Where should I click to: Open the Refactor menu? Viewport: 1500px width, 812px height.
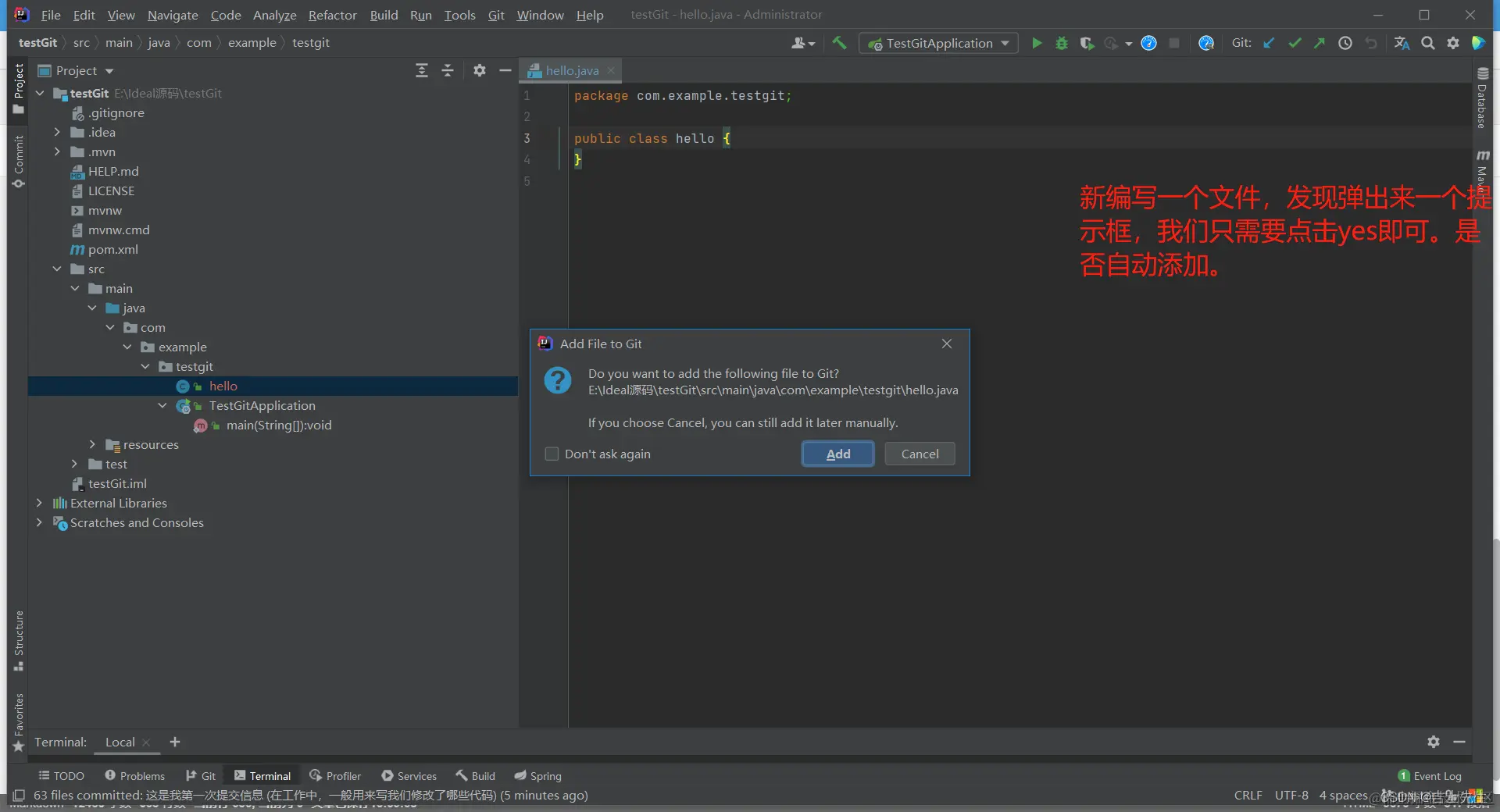[333, 15]
